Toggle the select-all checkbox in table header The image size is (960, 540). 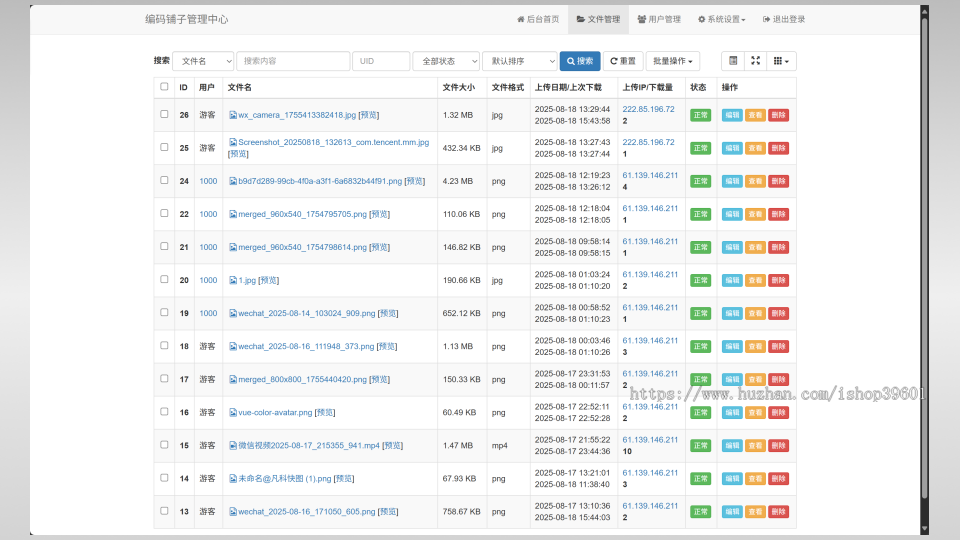[x=164, y=86]
